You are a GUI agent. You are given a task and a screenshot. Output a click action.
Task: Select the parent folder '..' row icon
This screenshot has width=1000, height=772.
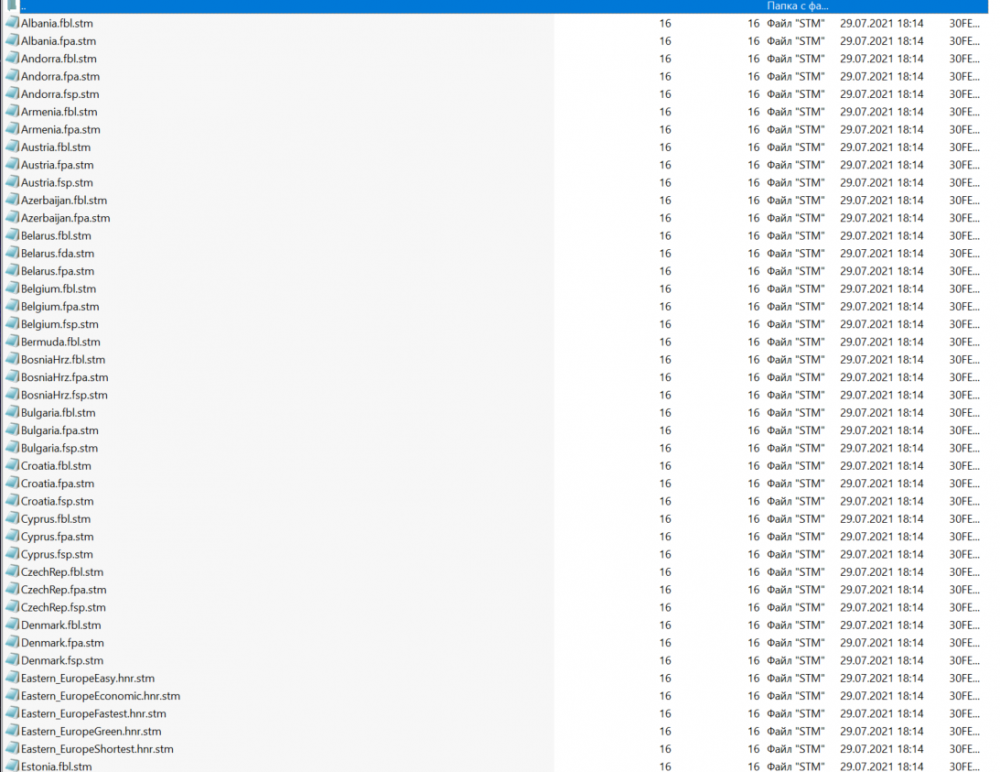12,6
